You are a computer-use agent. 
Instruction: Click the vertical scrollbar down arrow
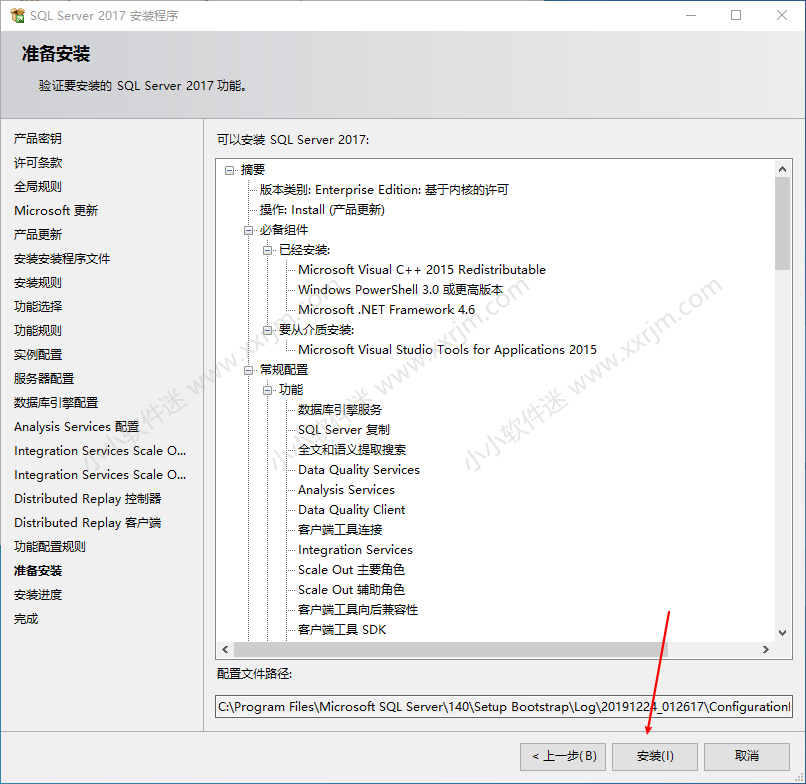(x=782, y=633)
